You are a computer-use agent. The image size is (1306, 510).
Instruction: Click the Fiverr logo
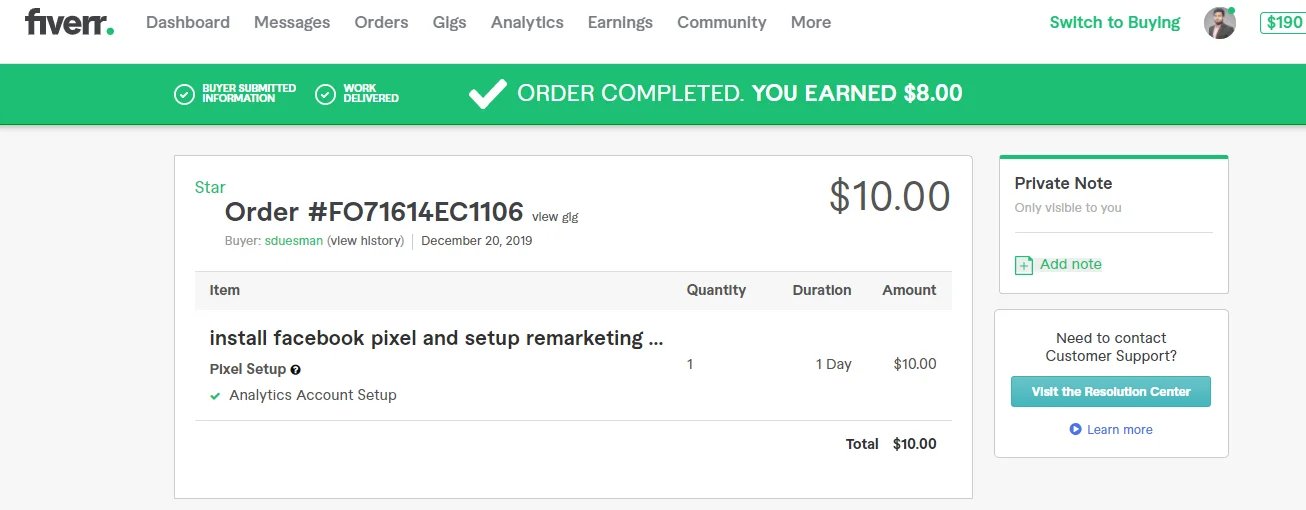tap(69, 22)
